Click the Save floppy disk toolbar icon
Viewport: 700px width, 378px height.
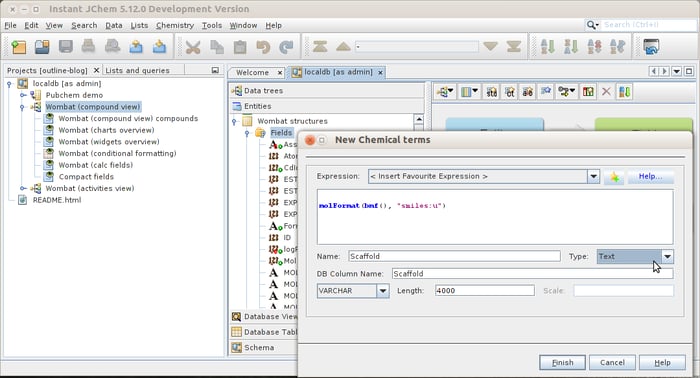pos(66,46)
